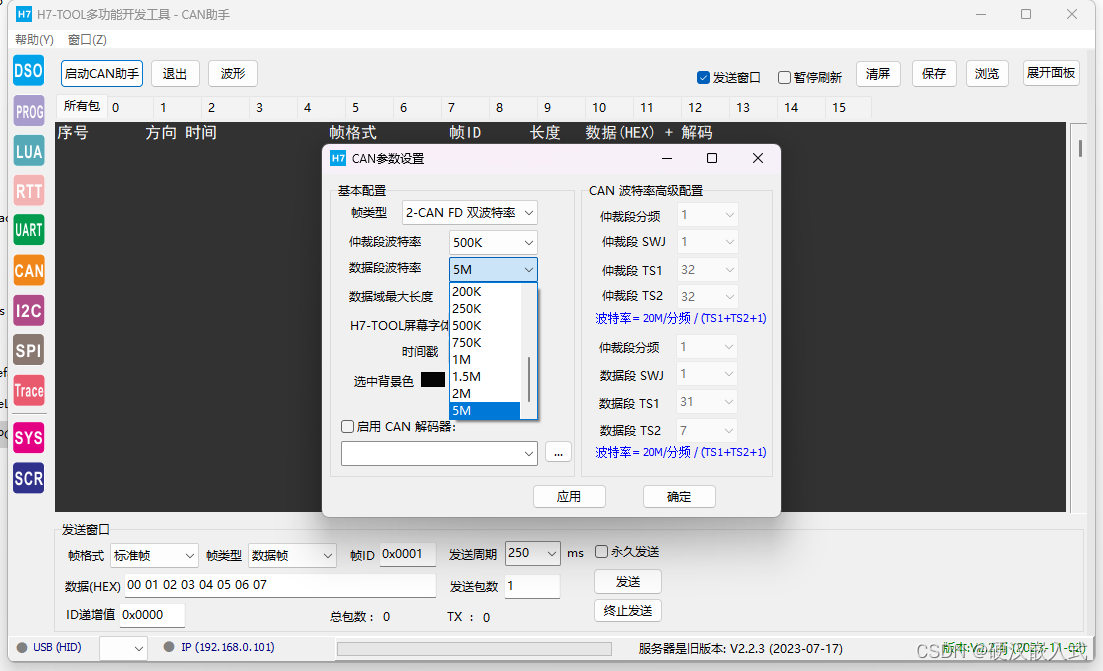Click the 浏览 button

click(x=987, y=73)
